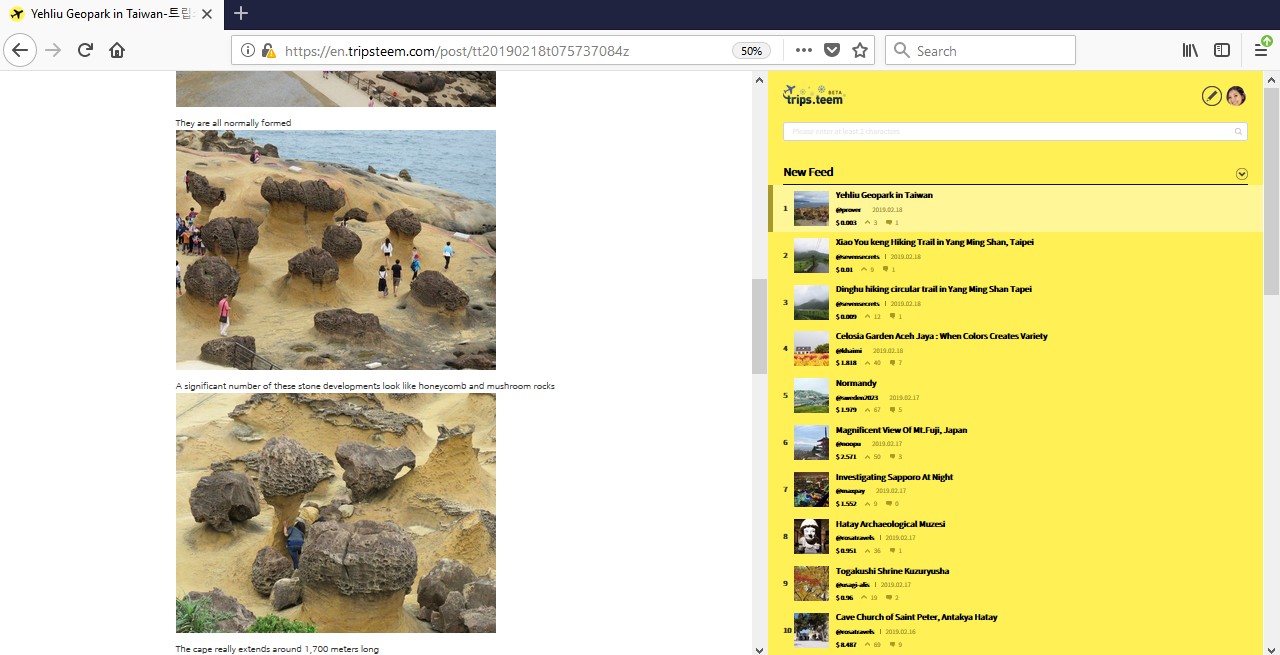
Task: Click the browser Forward arrow button
Action: pyautogui.click(x=53, y=50)
